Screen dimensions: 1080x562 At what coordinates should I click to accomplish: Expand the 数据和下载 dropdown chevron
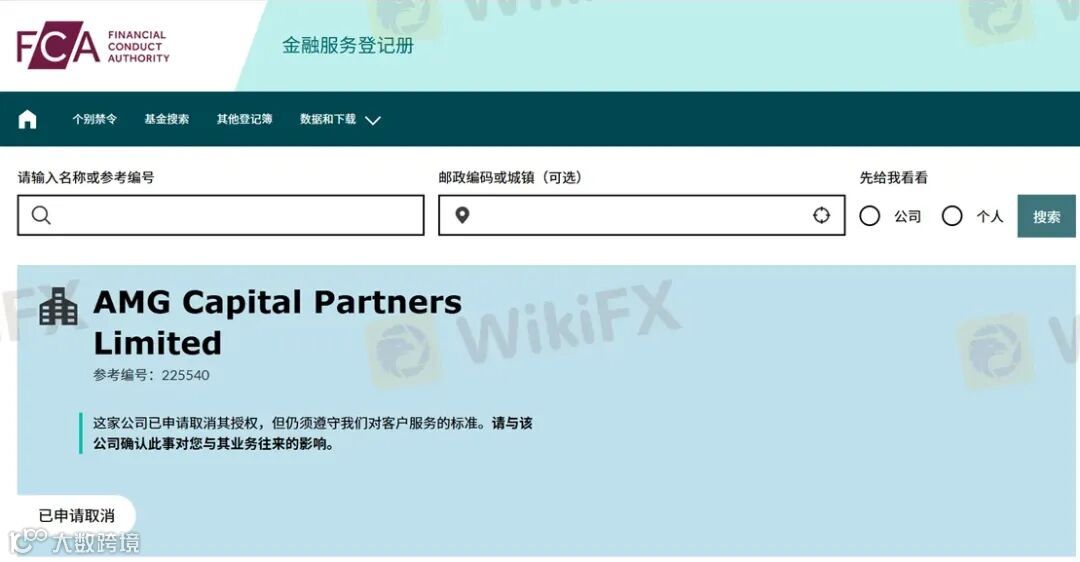(x=373, y=121)
